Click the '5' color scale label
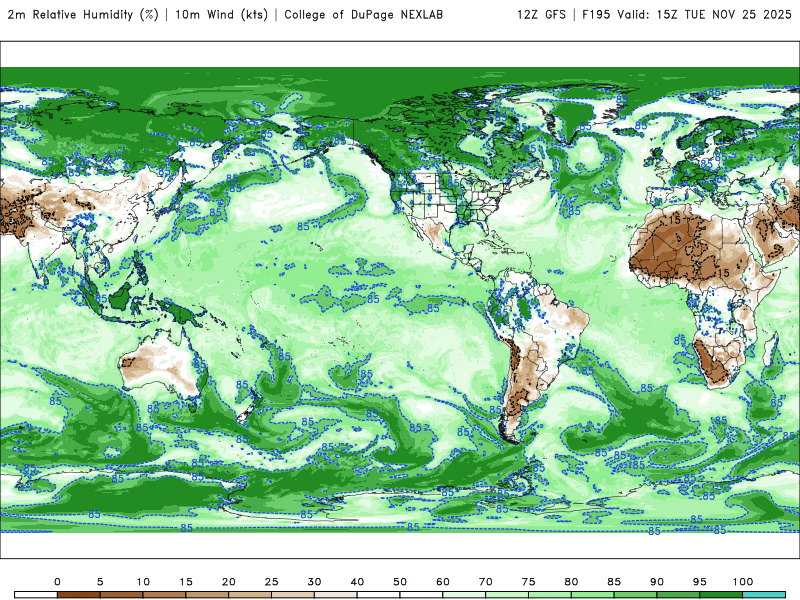 tap(100, 582)
